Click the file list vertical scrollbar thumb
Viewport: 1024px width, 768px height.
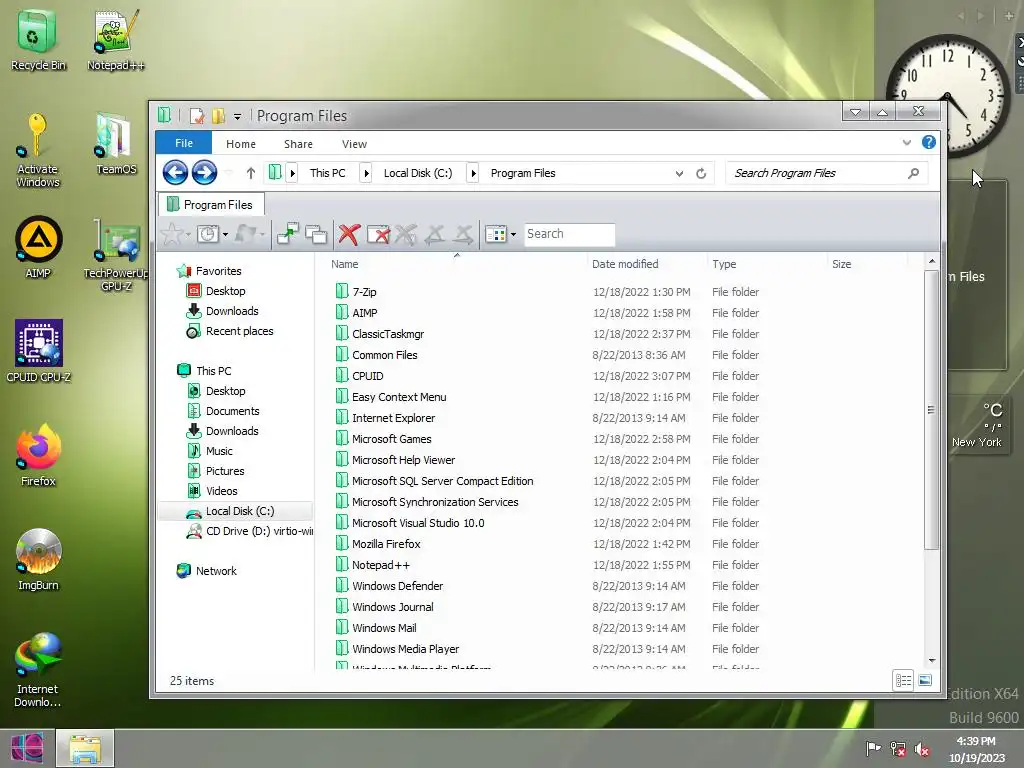coord(931,409)
